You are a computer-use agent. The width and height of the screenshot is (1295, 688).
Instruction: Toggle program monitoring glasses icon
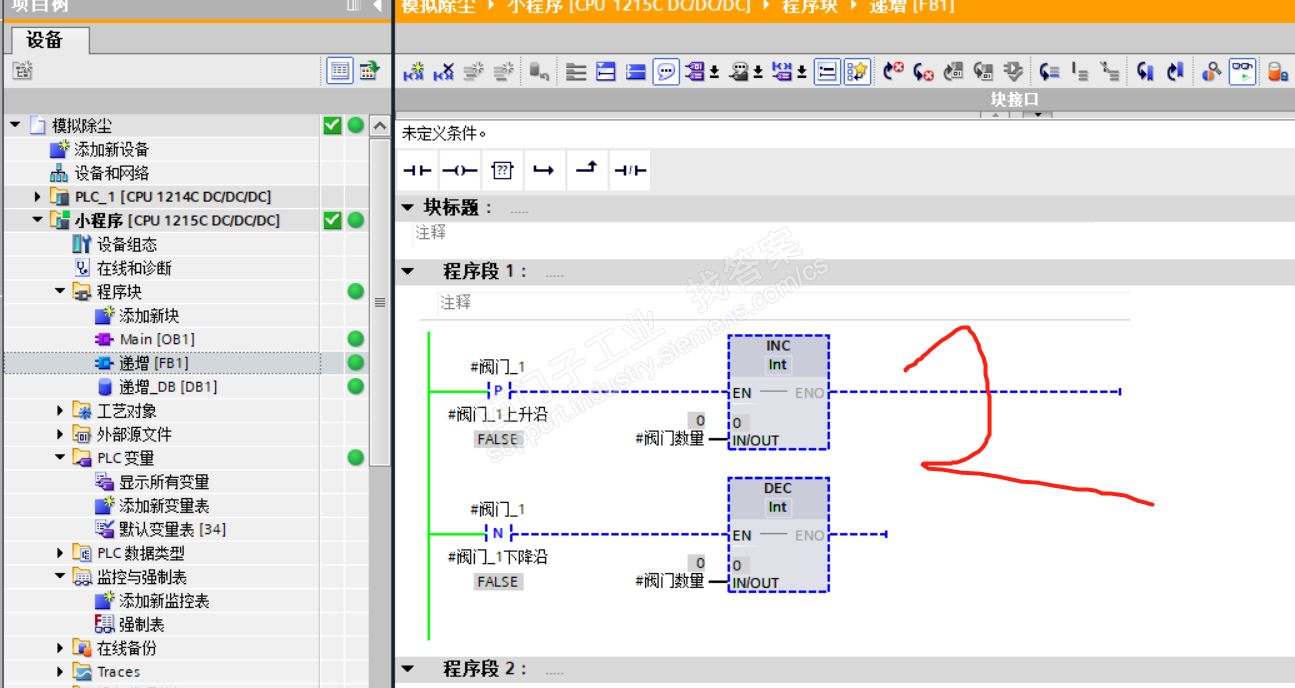coord(1242,72)
